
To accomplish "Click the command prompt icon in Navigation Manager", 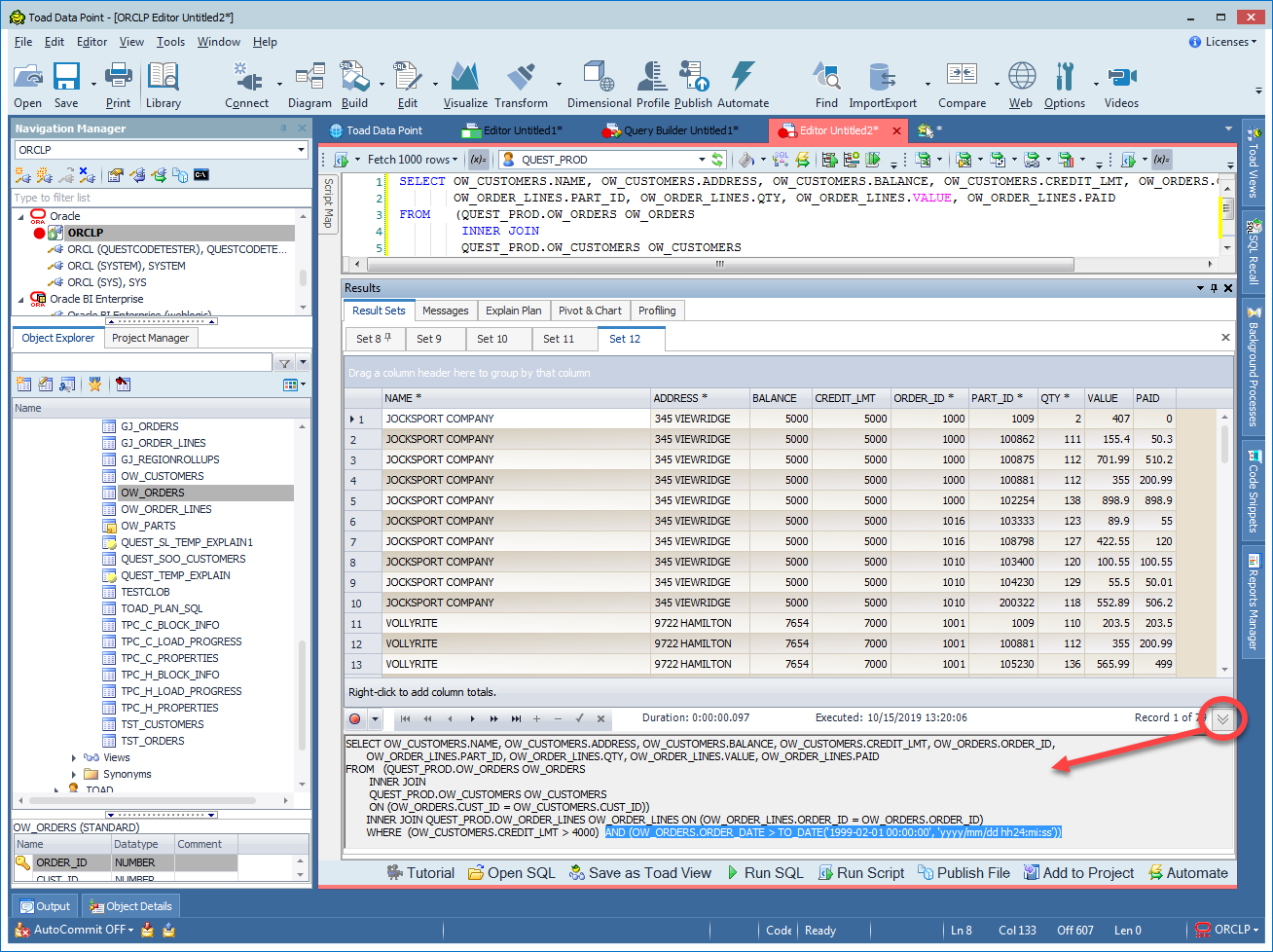I will tap(201, 175).
